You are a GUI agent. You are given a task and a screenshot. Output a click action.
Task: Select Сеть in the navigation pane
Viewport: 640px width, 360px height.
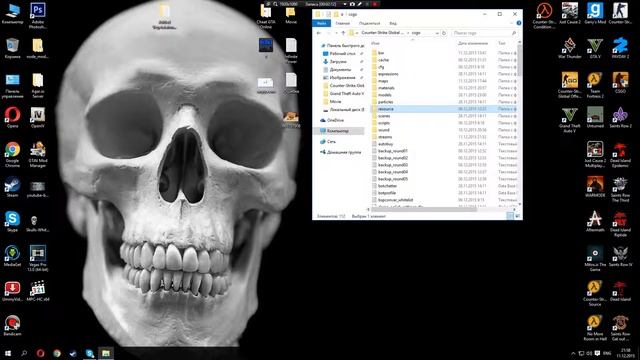pos(331,141)
